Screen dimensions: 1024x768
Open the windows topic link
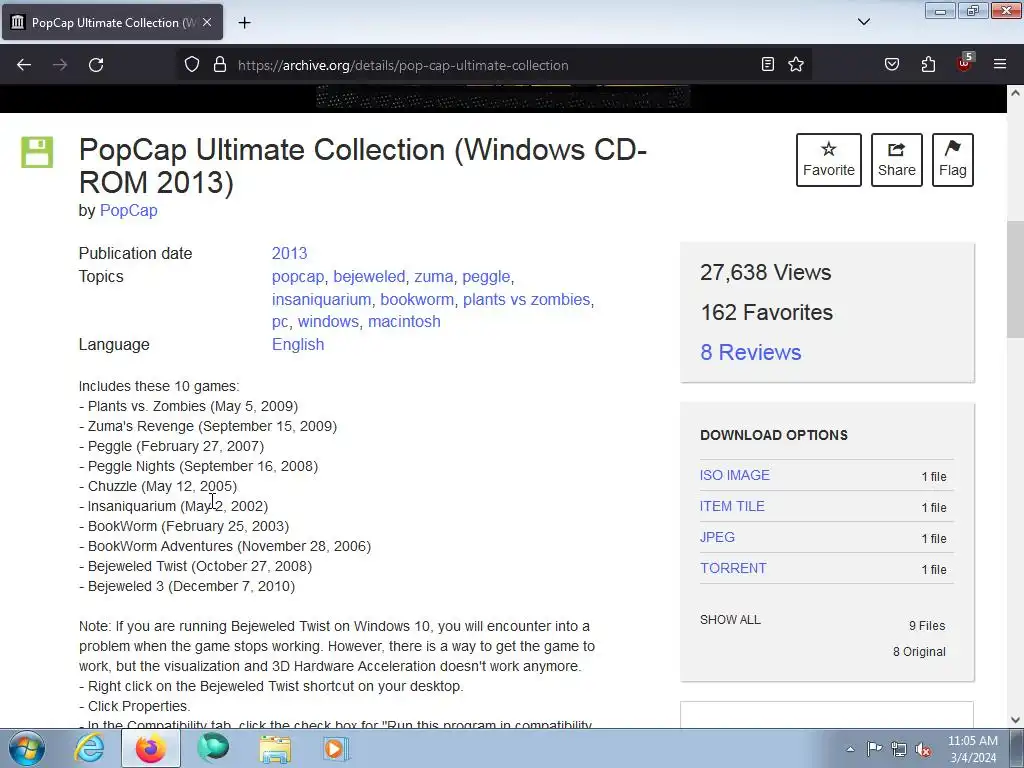point(328,322)
